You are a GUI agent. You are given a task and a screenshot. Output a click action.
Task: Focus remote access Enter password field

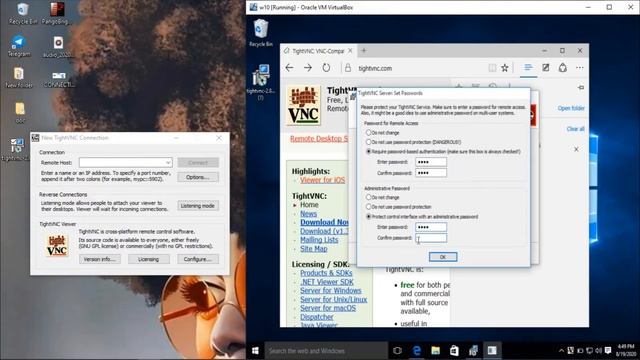click(x=431, y=162)
